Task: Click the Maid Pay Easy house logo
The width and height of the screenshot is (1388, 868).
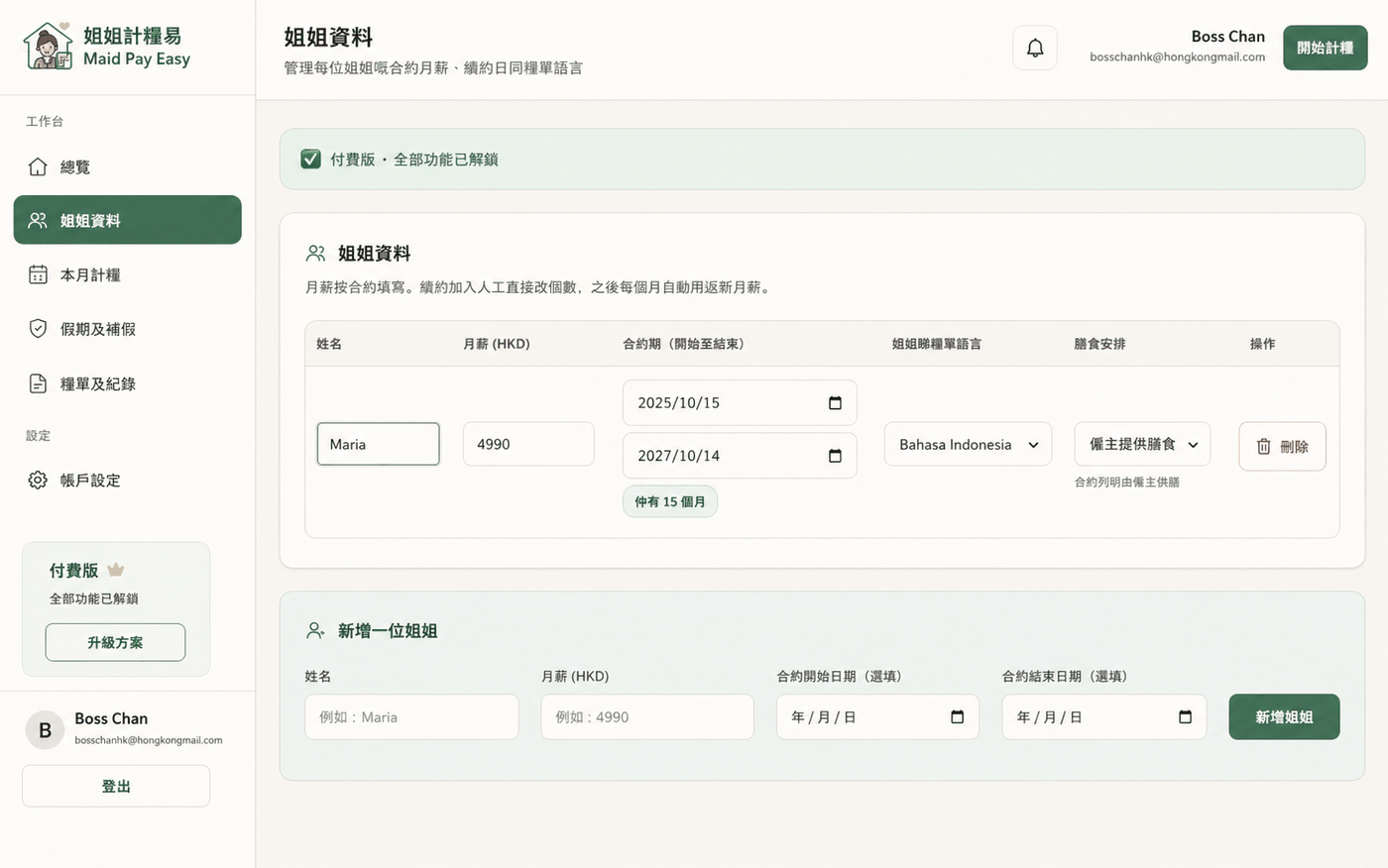Action: (x=48, y=47)
